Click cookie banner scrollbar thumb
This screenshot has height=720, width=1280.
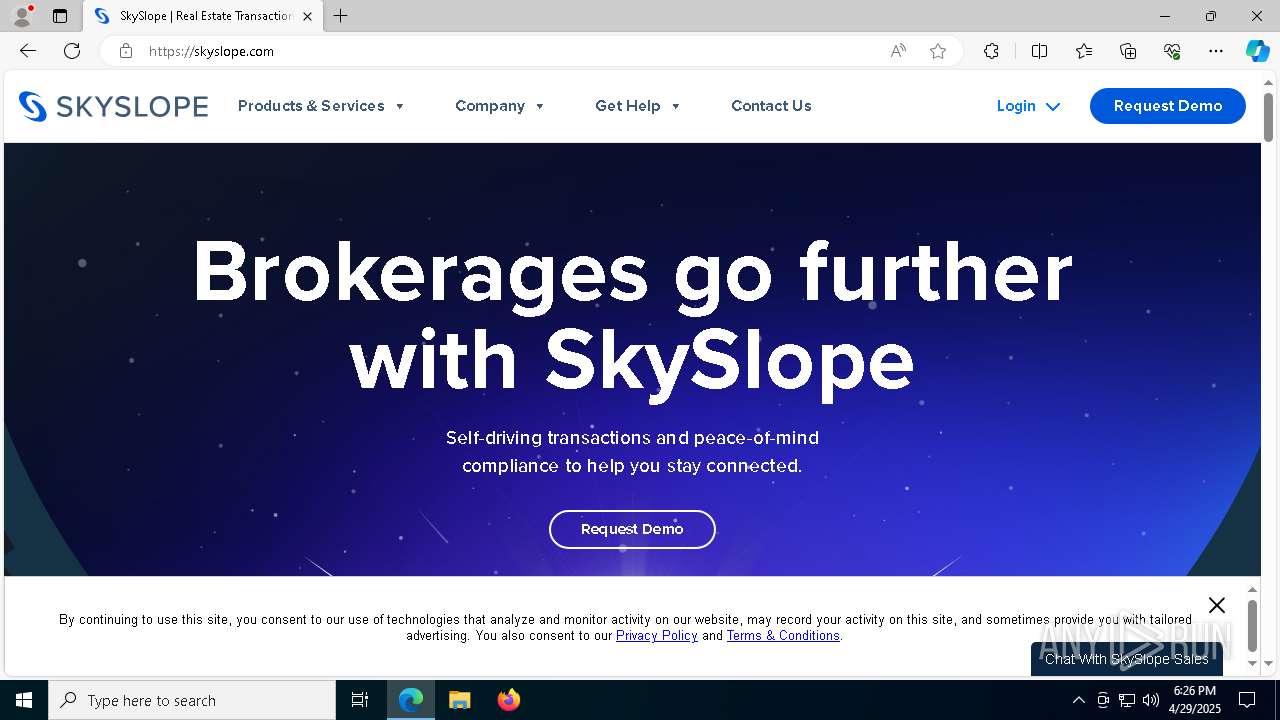1252,626
